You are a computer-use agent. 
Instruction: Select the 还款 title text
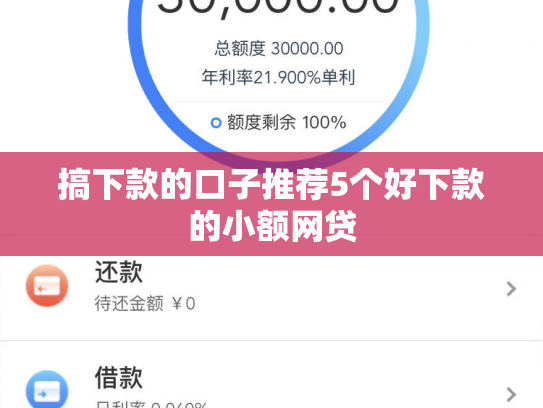pyautogui.click(x=119, y=272)
